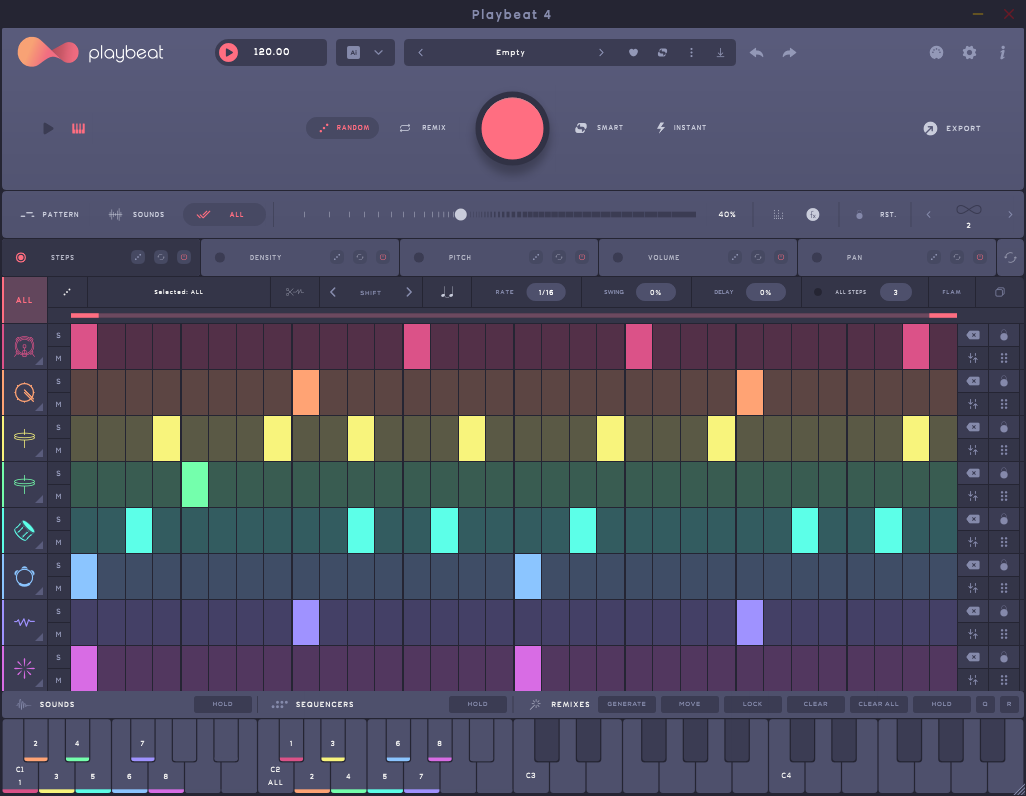The height and width of the screenshot is (796, 1026).
Task: Enable the VOLUME toggle dot
Action: tap(618, 257)
